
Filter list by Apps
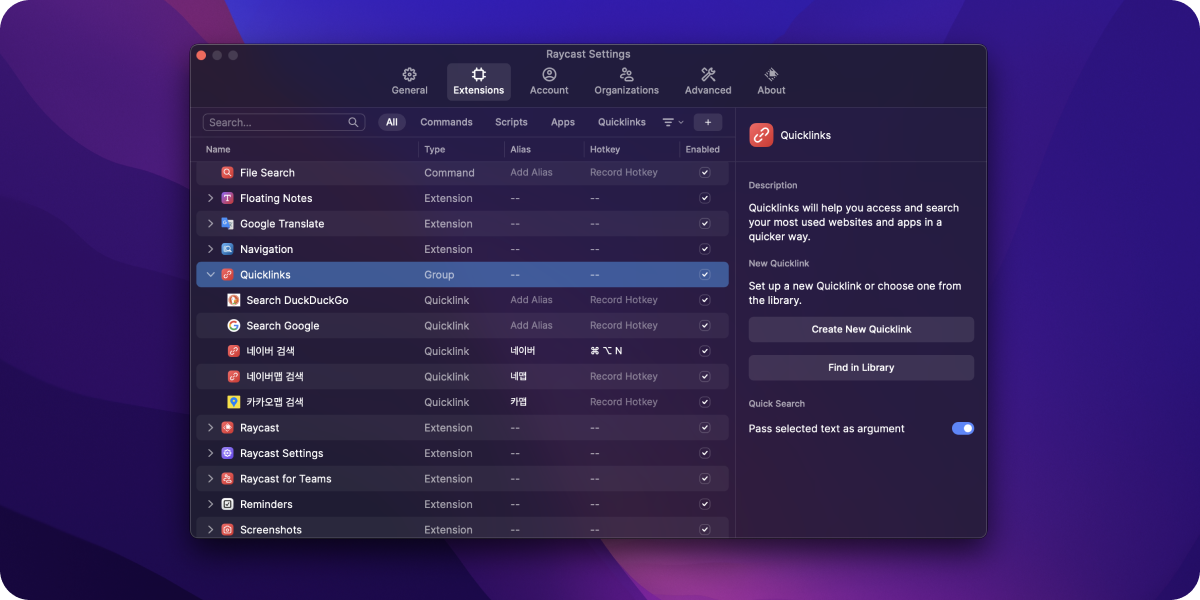point(563,122)
